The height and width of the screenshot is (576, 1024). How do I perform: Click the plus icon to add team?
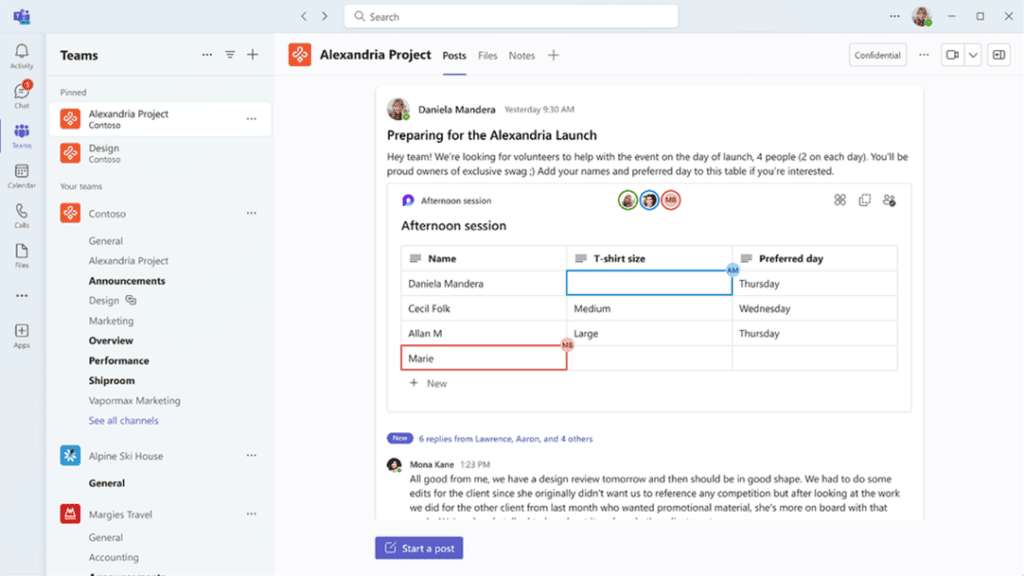click(x=253, y=55)
